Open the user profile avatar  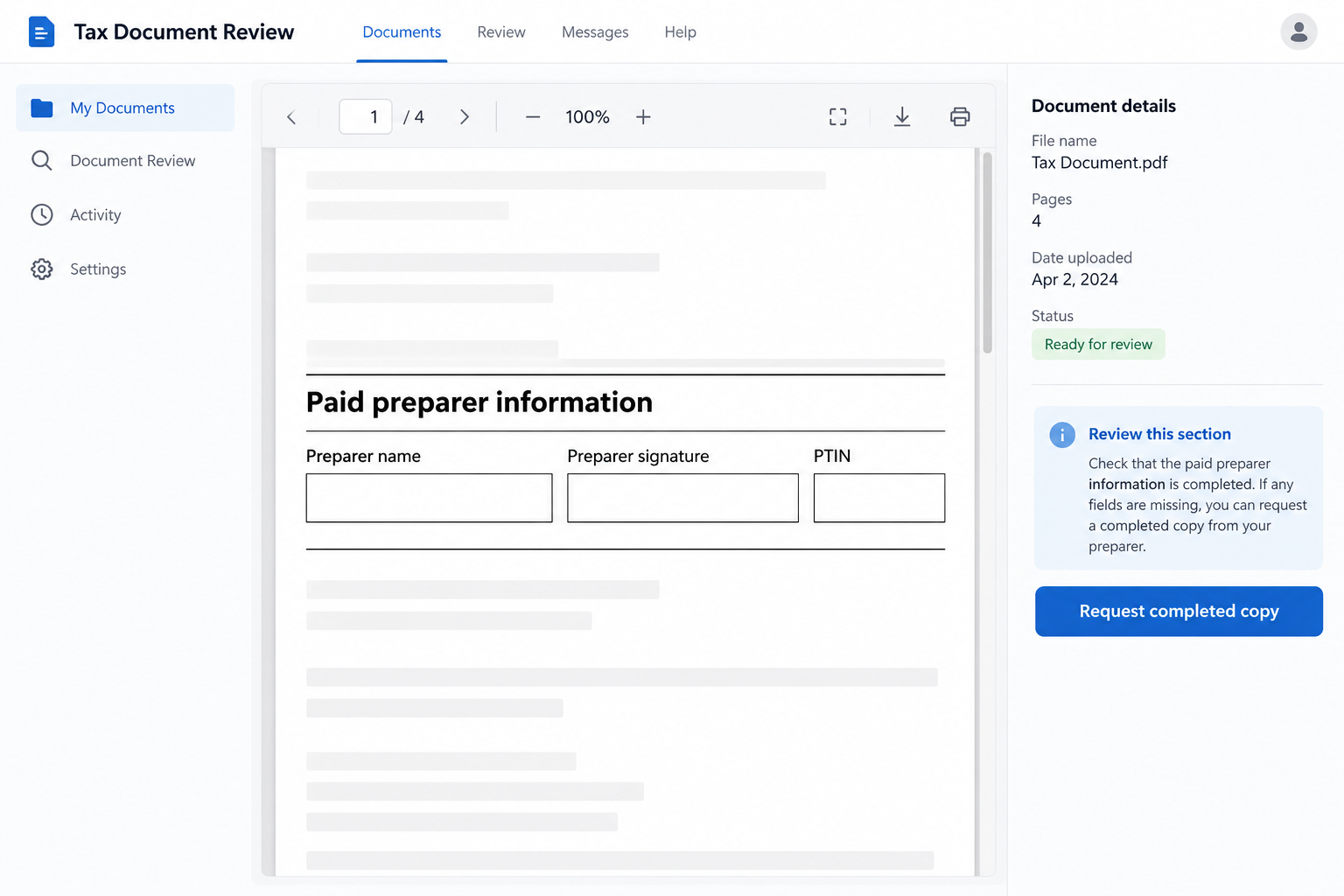[1298, 31]
